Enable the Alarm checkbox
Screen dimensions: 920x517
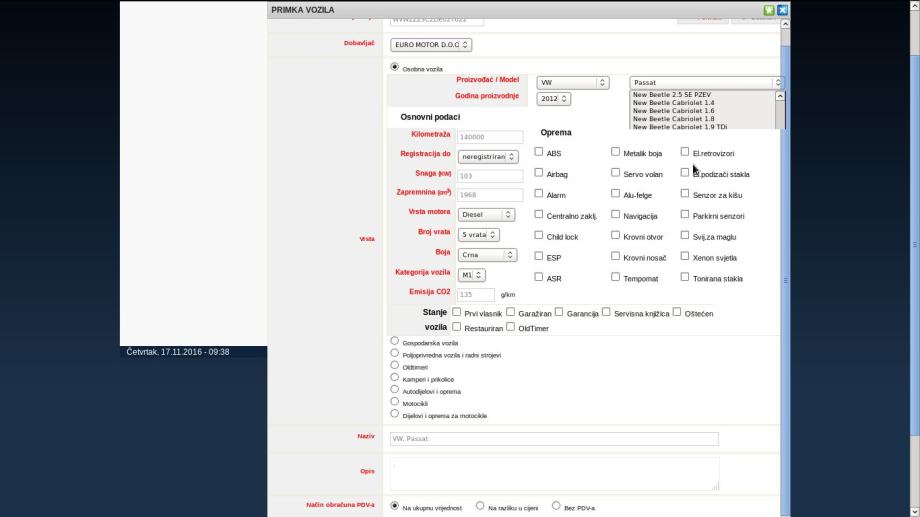pos(539,194)
